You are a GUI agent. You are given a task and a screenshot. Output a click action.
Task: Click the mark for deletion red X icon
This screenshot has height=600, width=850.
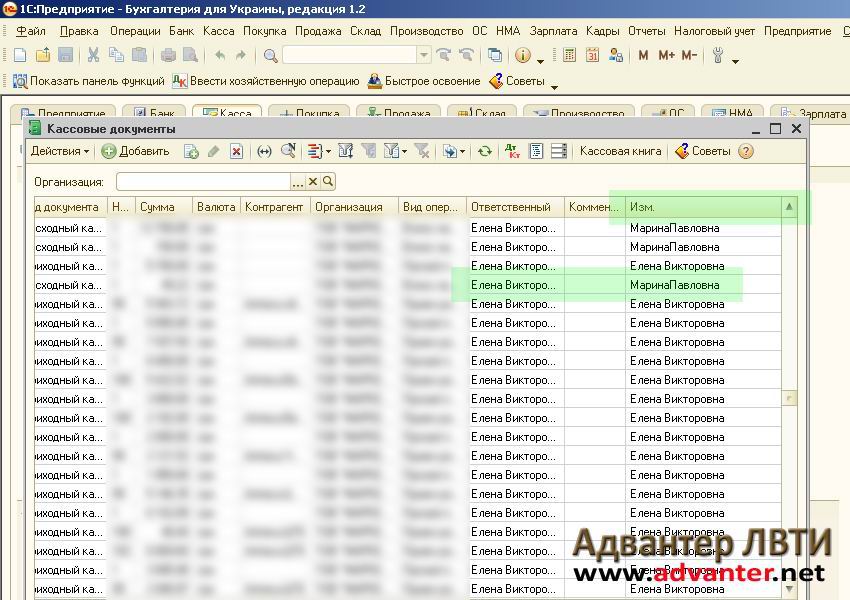pyautogui.click(x=236, y=151)
